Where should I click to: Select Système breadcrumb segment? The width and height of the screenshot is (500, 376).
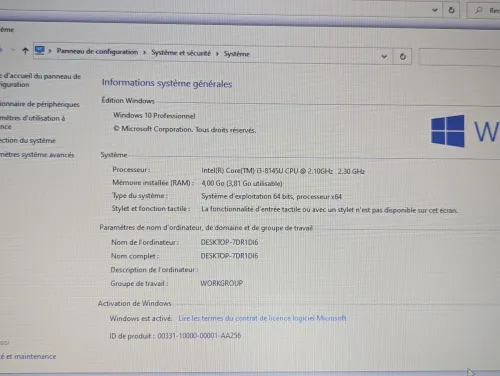[237, 54]
